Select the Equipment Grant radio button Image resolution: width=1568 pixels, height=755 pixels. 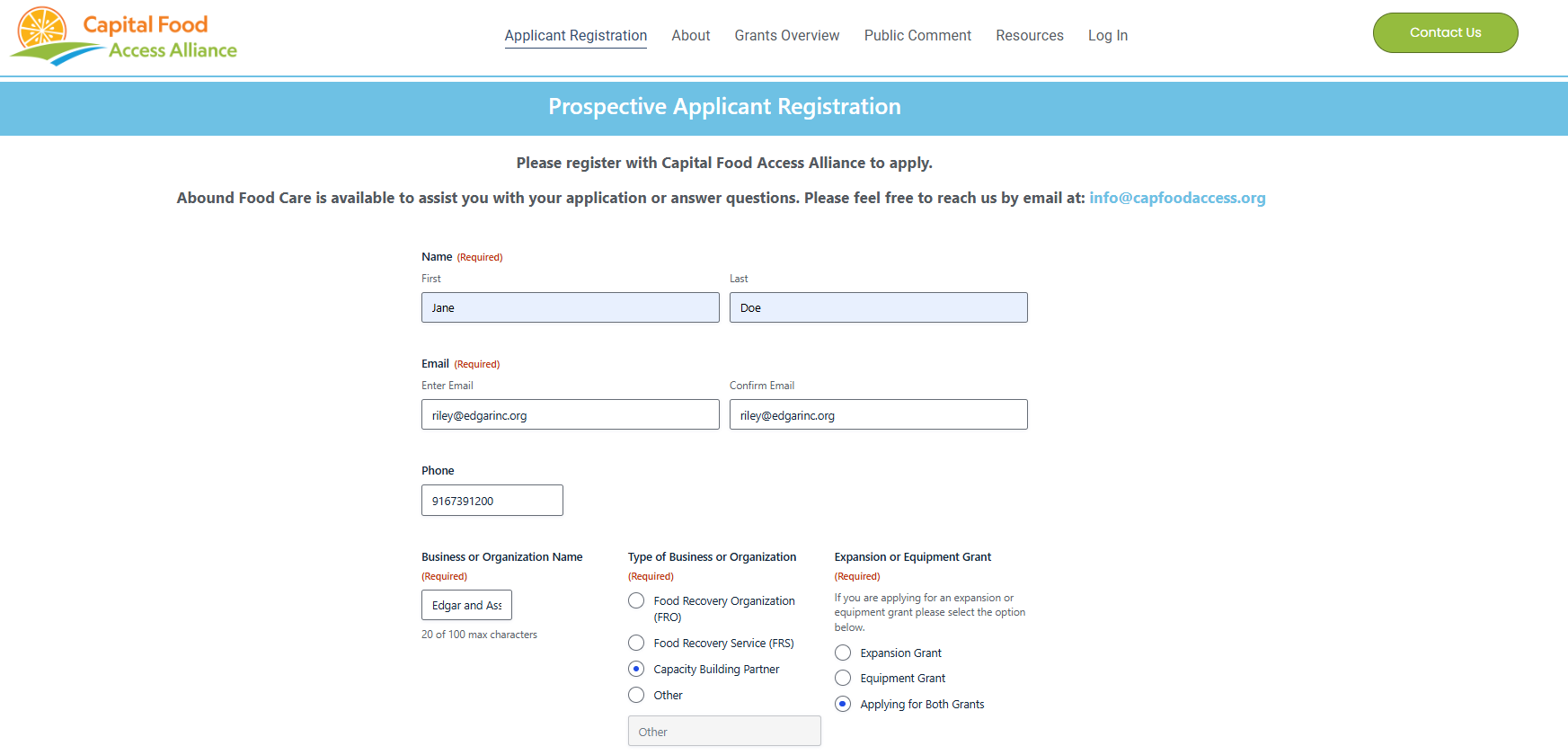(843, 678)
